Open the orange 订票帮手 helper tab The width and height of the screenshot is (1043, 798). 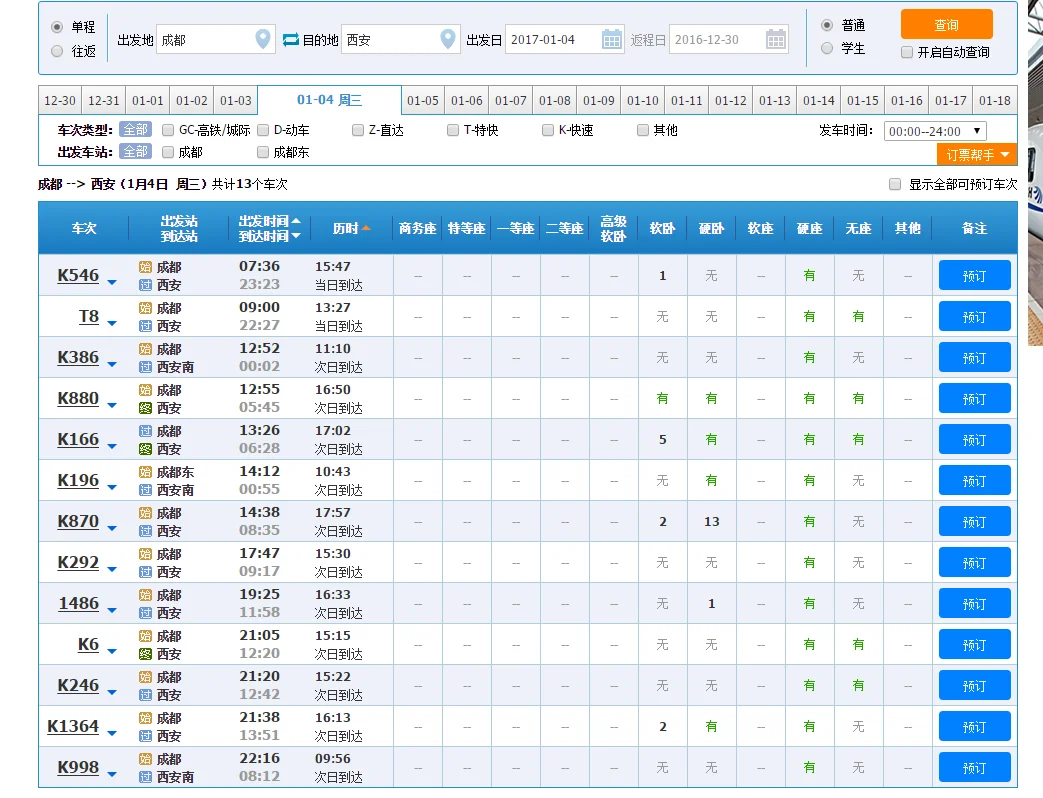(976, 155)
